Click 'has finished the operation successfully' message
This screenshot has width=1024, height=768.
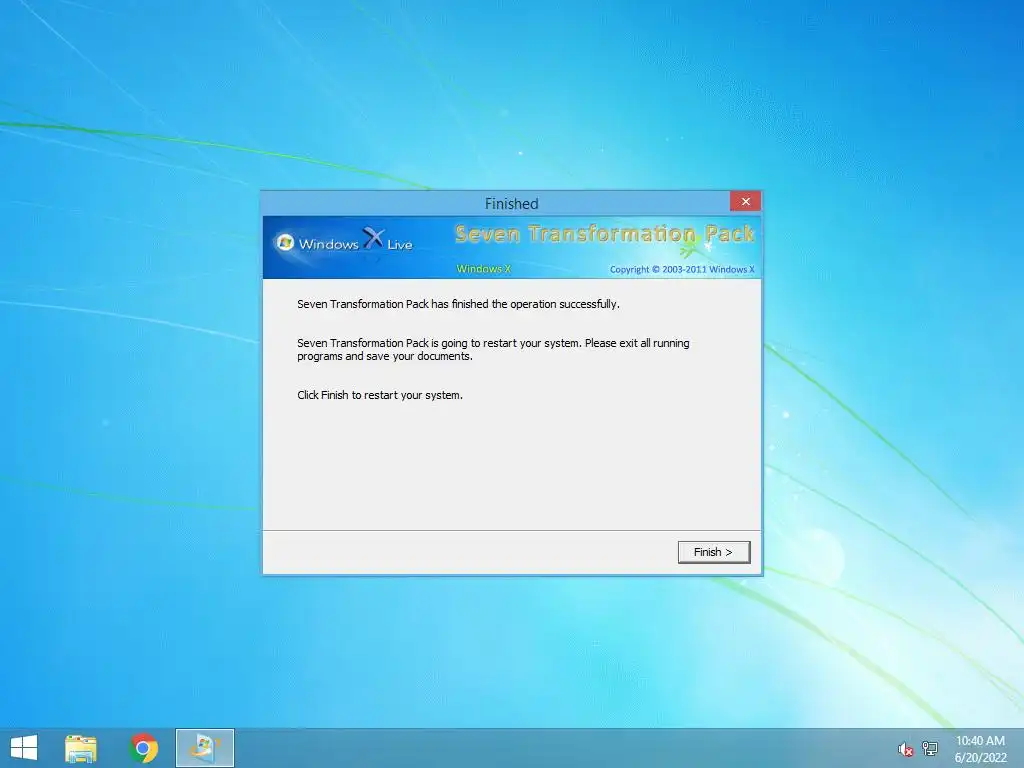[458, 304]
